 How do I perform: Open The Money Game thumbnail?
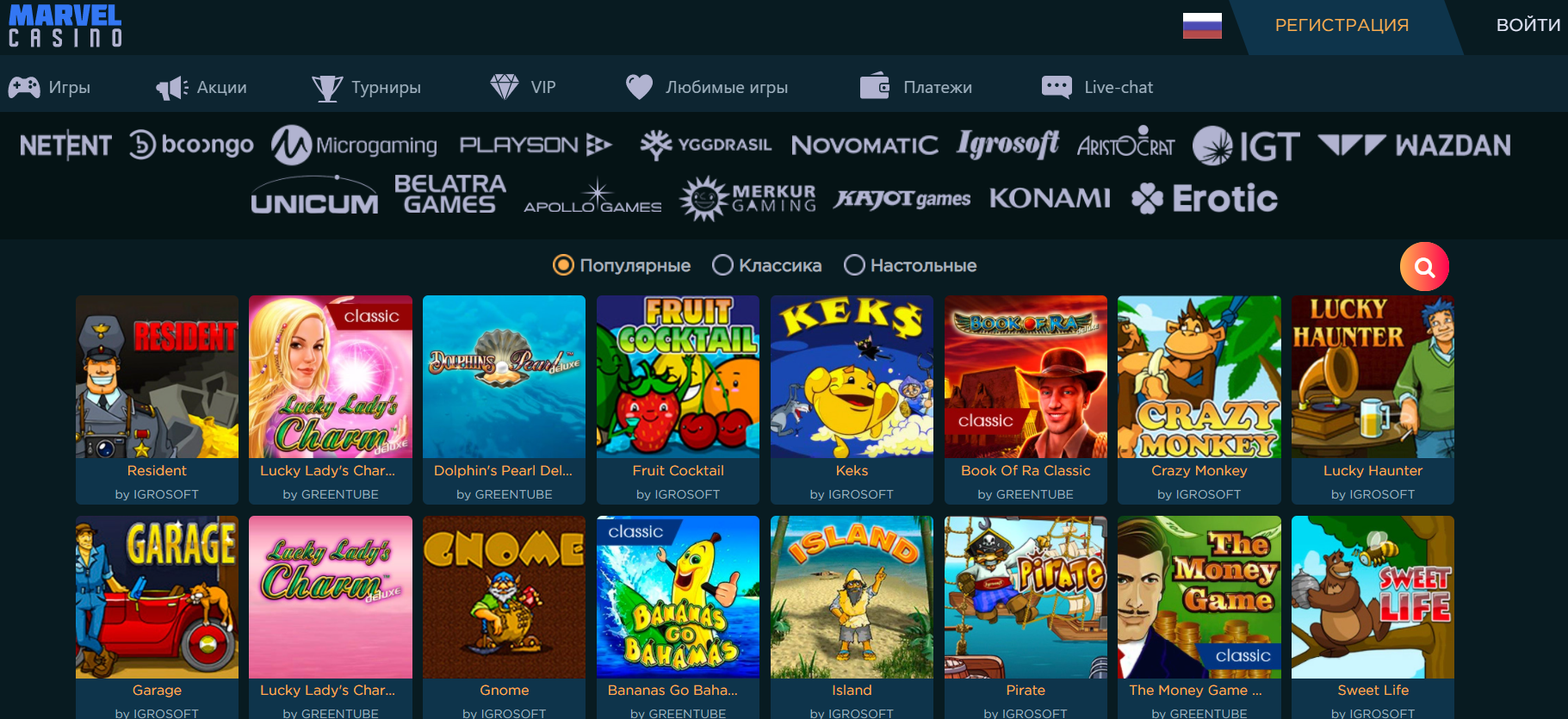point(1199,597)
